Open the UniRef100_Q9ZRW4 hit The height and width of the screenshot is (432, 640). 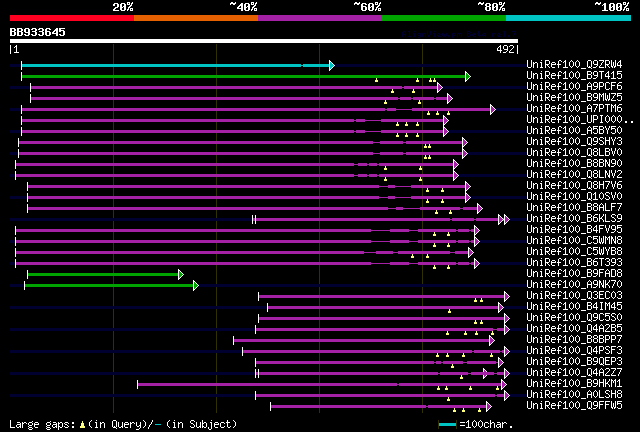click(574, 65)
